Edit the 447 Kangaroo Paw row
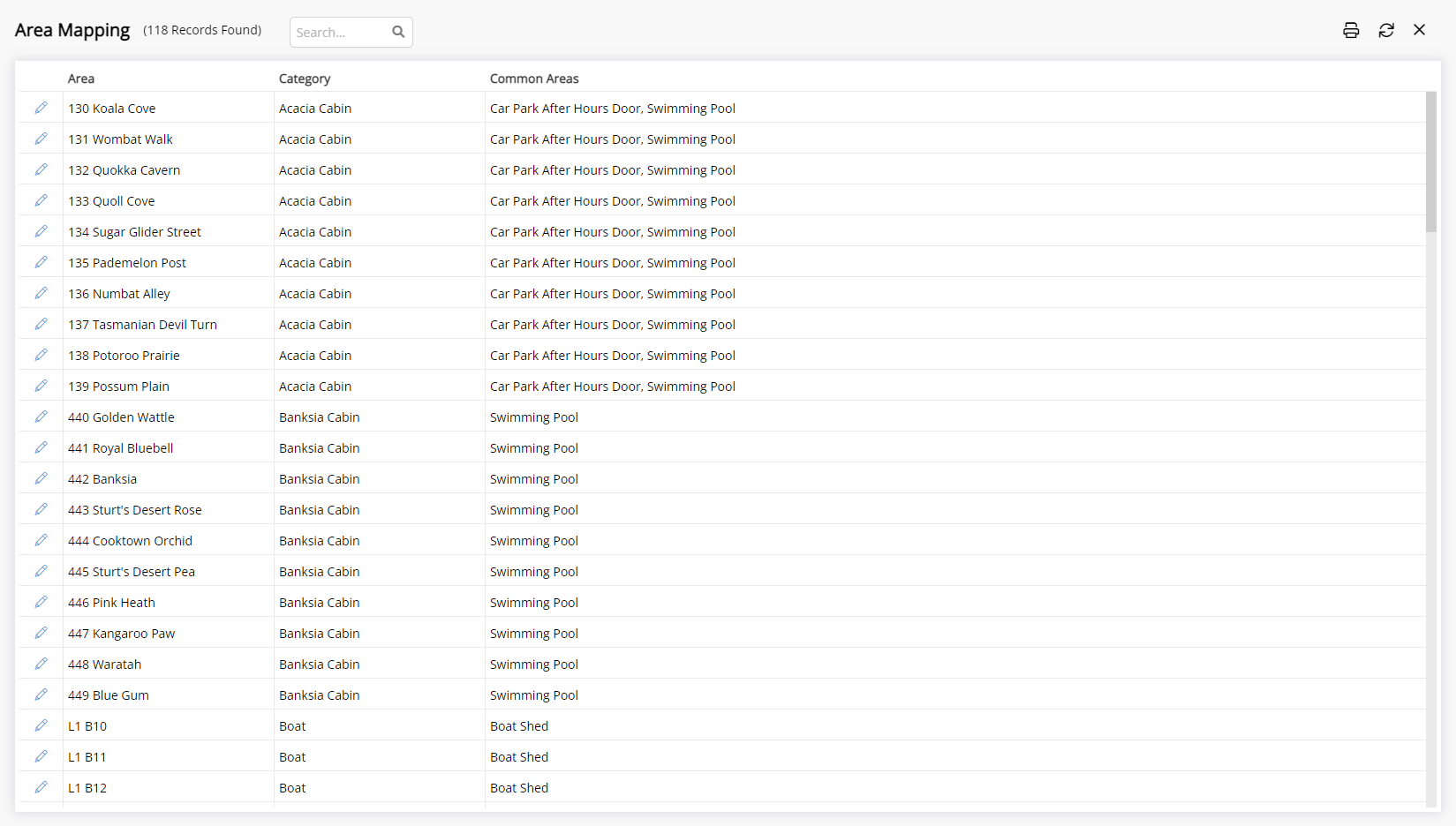Image resolution: width=1456 pixels, height=826 pixels. (41, 633)
